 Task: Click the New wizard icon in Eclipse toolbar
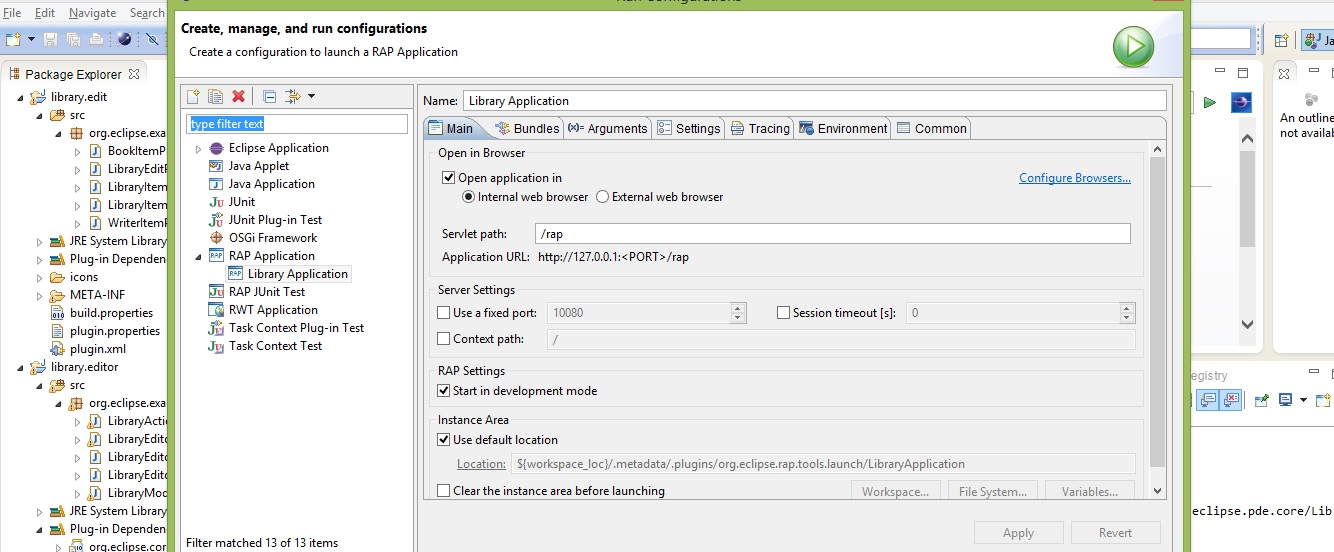13,39
